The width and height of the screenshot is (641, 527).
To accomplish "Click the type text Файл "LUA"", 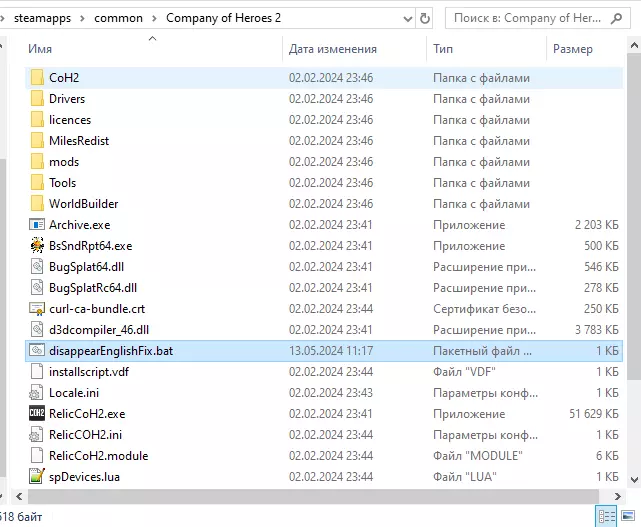I will coord(465,477).
